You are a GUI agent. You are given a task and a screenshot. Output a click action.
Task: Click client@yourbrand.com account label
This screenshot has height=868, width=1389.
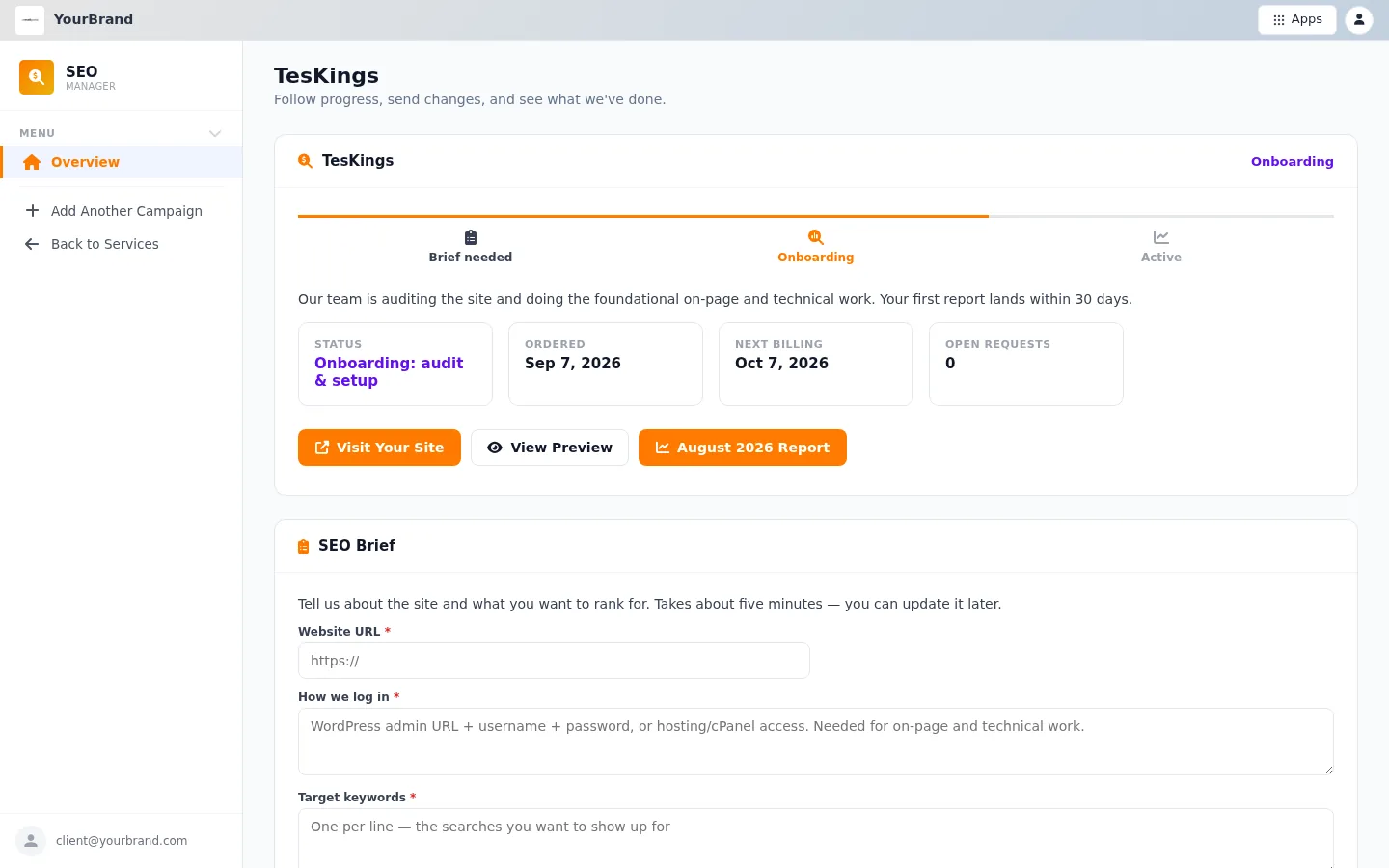coord(122,841)
